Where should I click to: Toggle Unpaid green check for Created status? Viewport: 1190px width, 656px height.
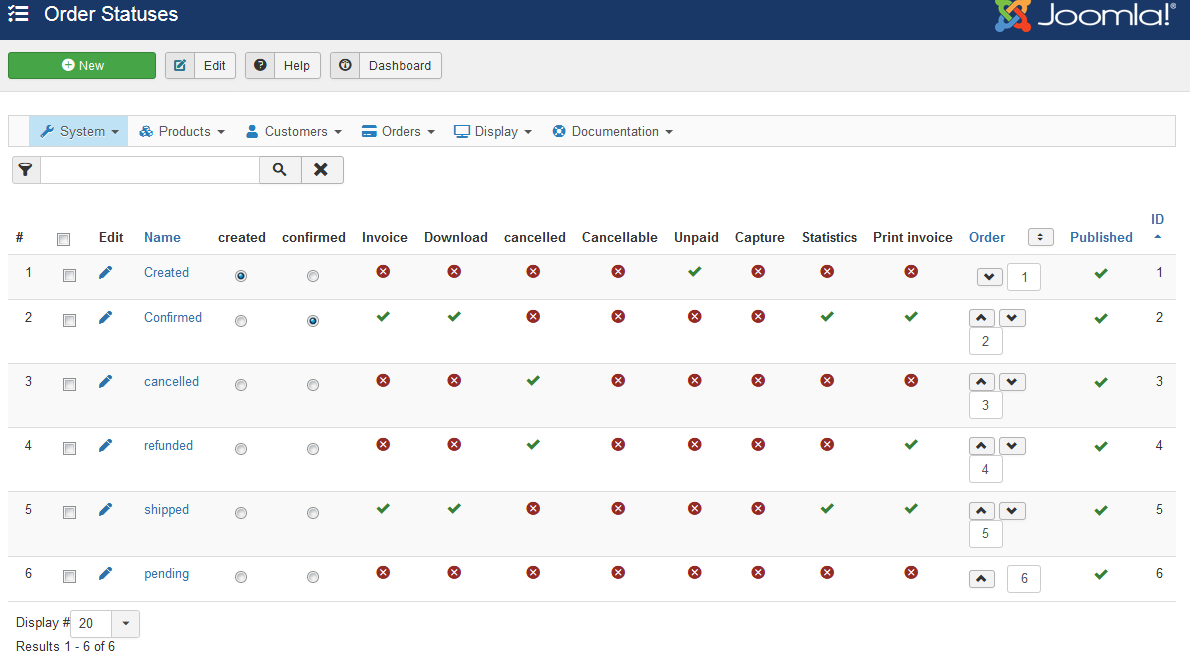(x=695, y=272)
